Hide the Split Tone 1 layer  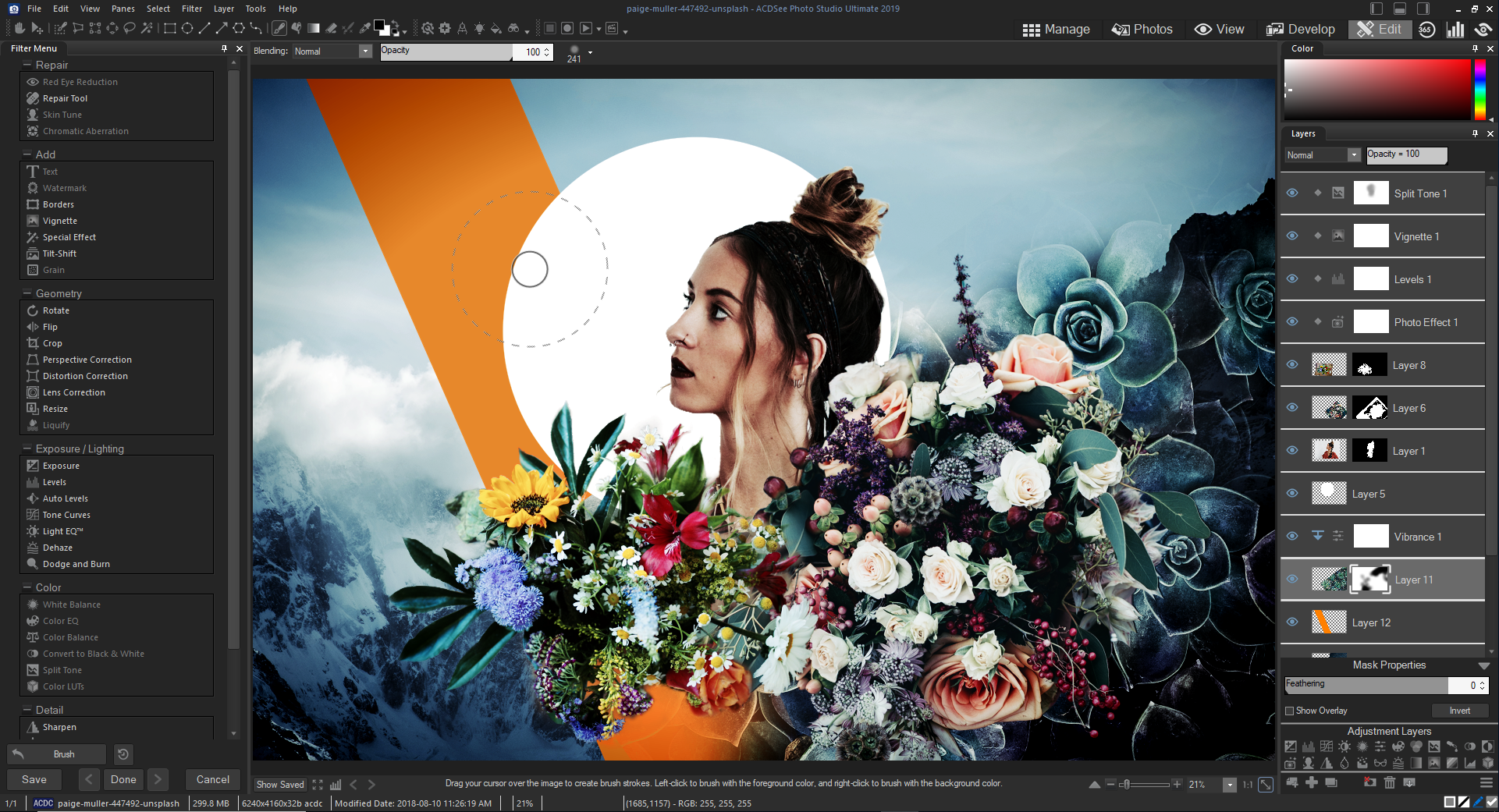[1292, 193]
